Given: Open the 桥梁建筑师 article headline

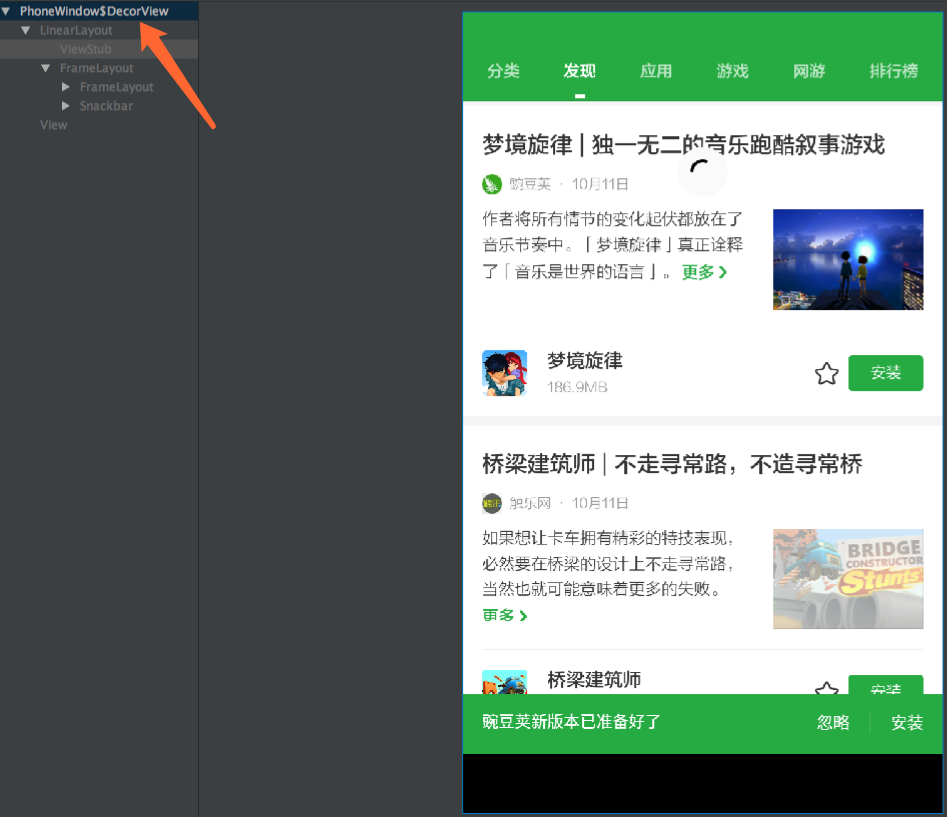Looking at the screenshot, I should coord(672,464).
